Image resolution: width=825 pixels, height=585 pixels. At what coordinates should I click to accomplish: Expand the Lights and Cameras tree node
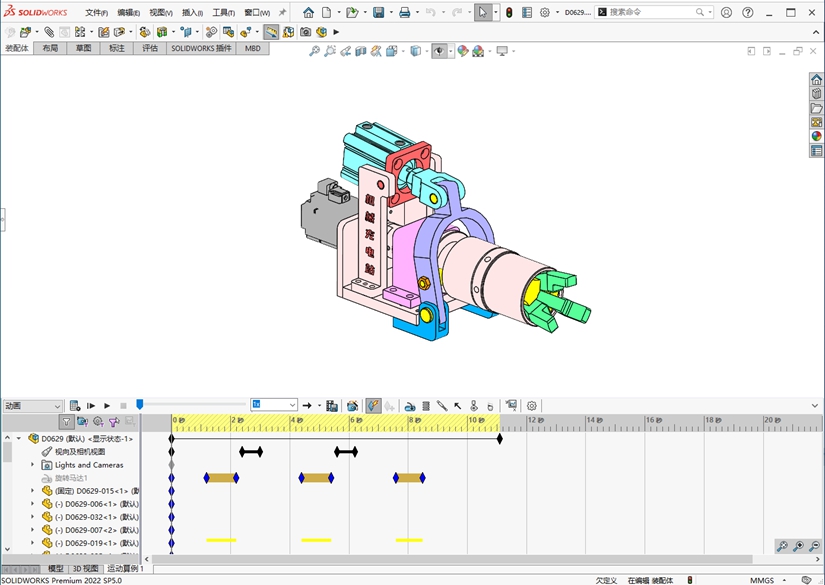32,465
